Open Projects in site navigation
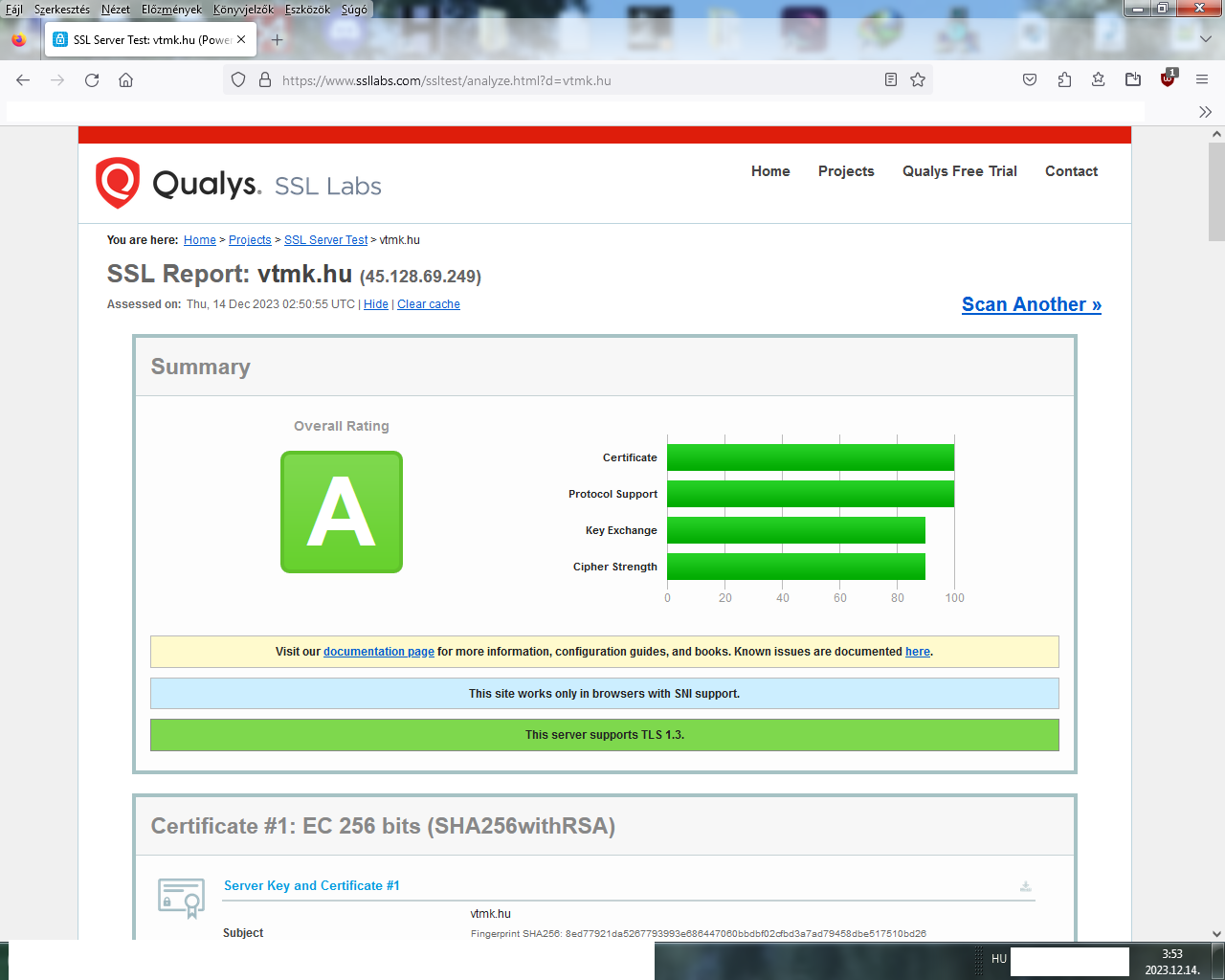Image resolution: width=1225 pixels, height=980 pixels. point(846,171)
